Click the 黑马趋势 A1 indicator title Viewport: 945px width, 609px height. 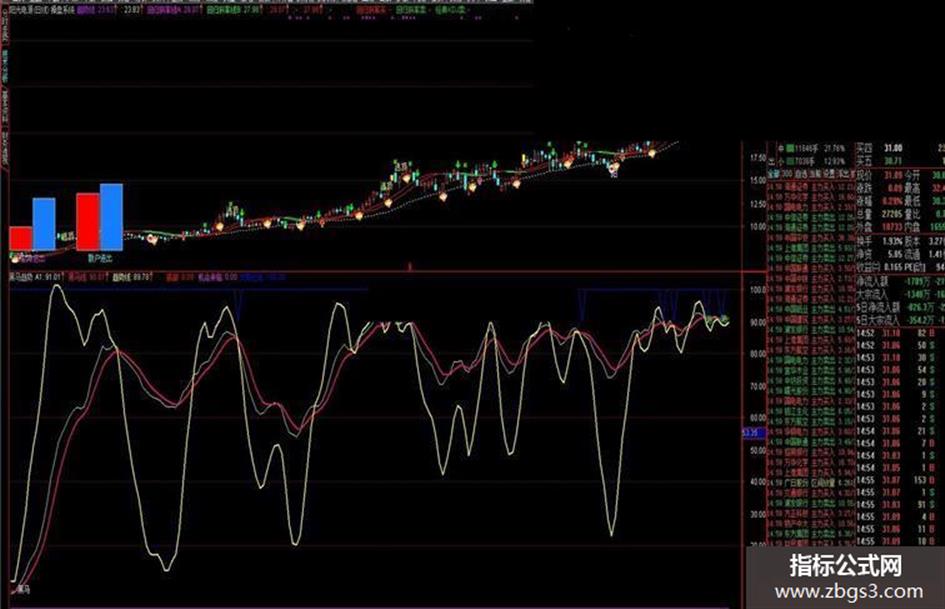click(36, 277)
